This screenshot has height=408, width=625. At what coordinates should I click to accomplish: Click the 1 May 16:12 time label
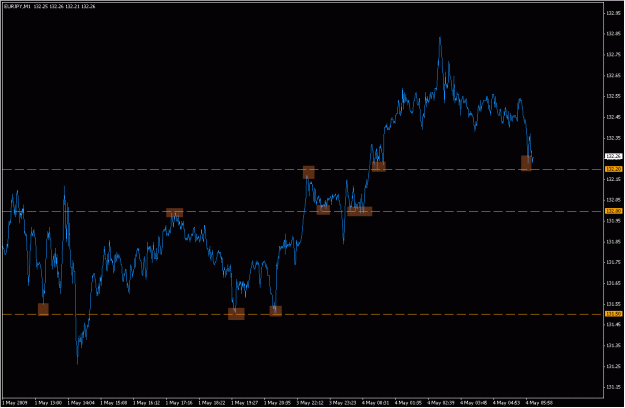point(147,403)
